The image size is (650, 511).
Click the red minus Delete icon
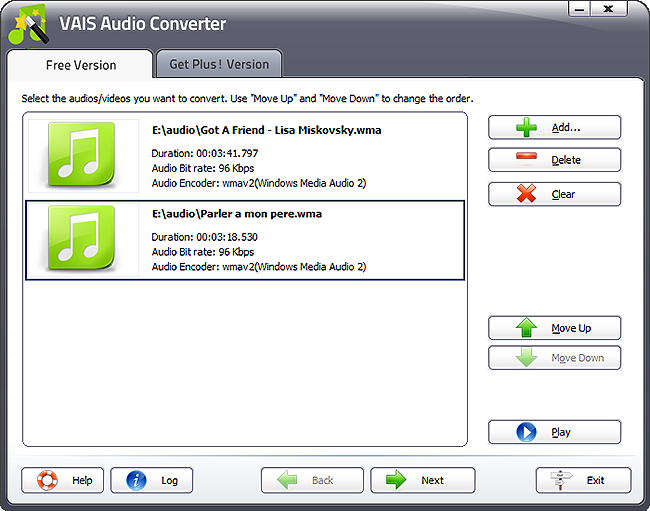[x=526, y=156]
